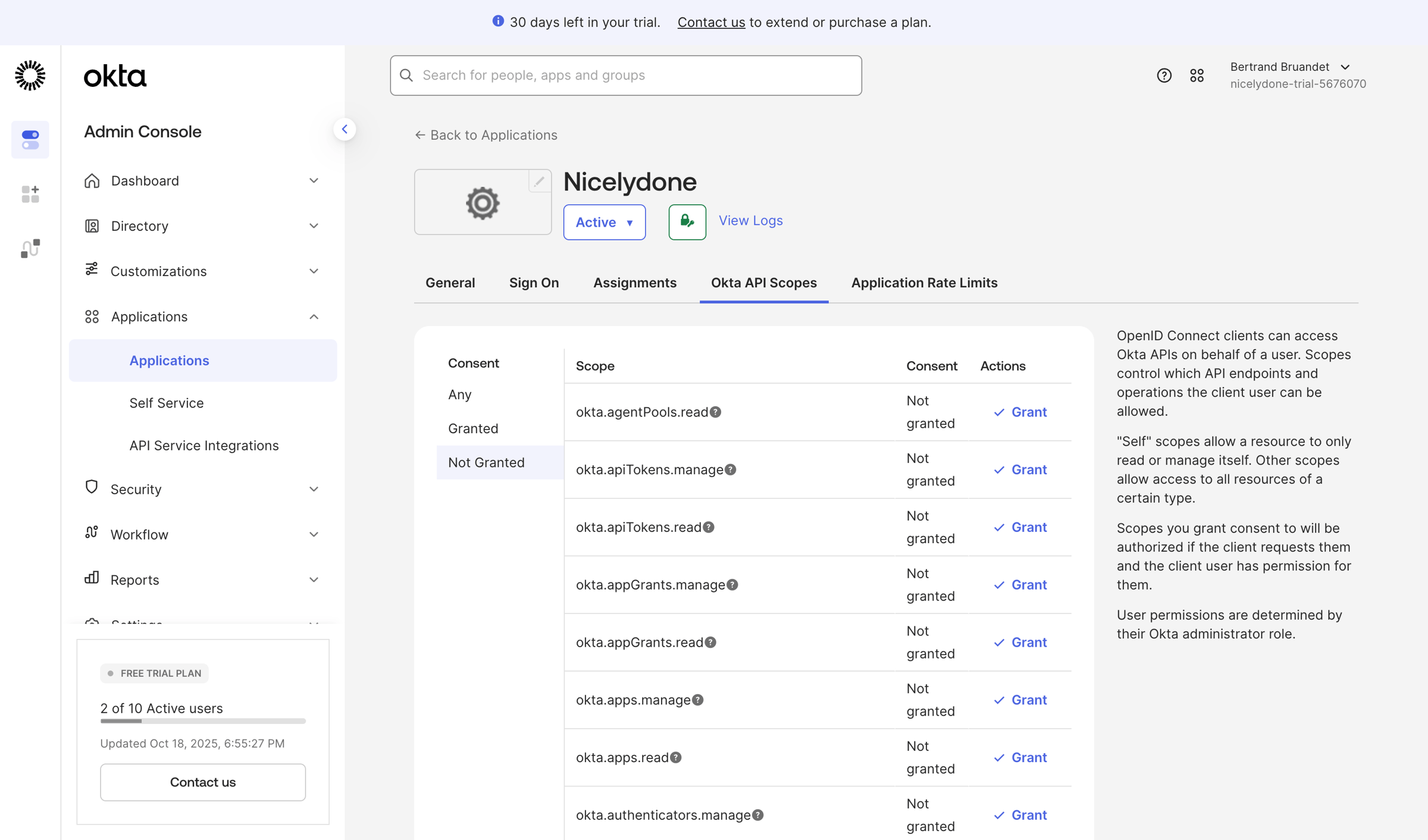
Task: Click the Applications four-circles icon in sidebar
Action: coord(92,316)
